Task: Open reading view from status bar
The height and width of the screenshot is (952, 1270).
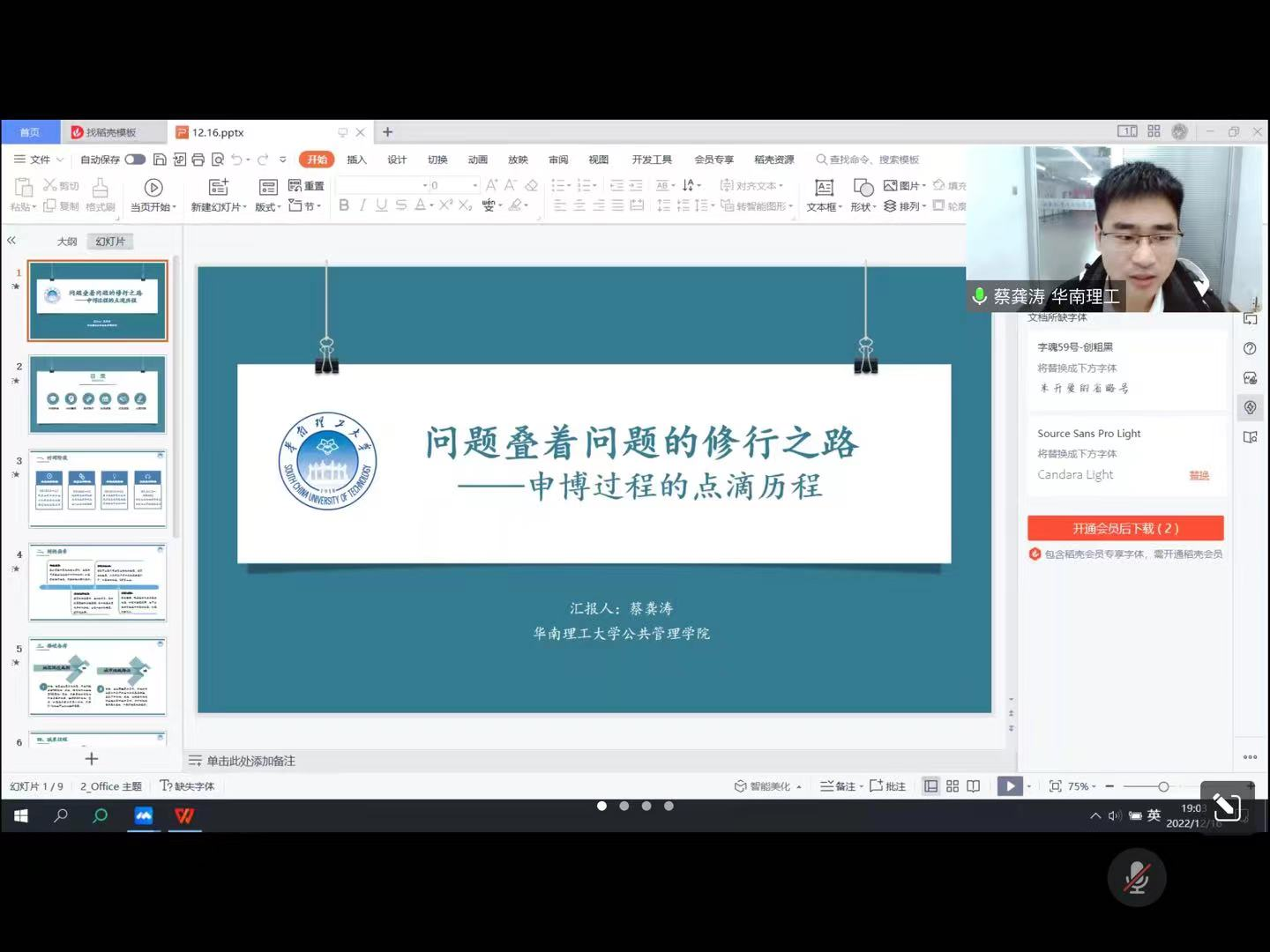Action: pyautogui.click(x=974, y=786)
